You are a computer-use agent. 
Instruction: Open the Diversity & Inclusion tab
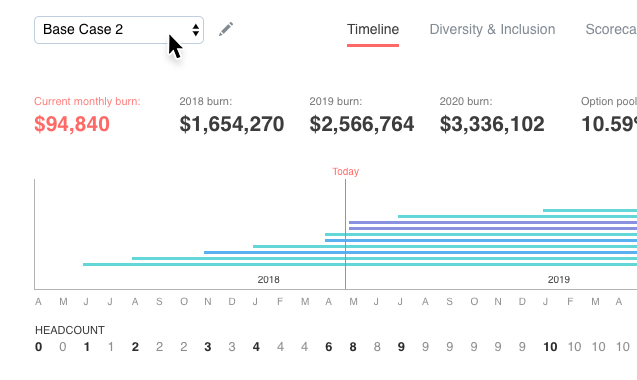[492, 29]
